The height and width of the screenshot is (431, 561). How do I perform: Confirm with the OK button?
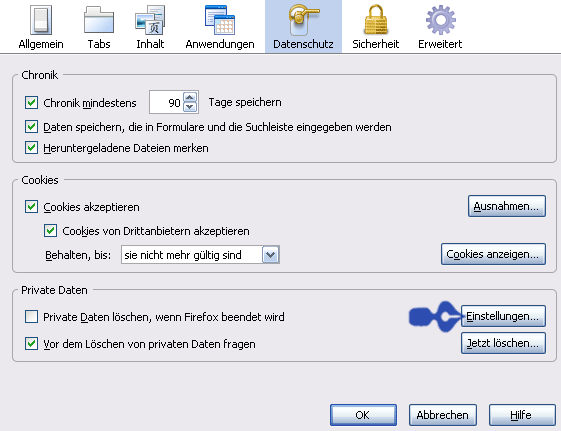363,415
